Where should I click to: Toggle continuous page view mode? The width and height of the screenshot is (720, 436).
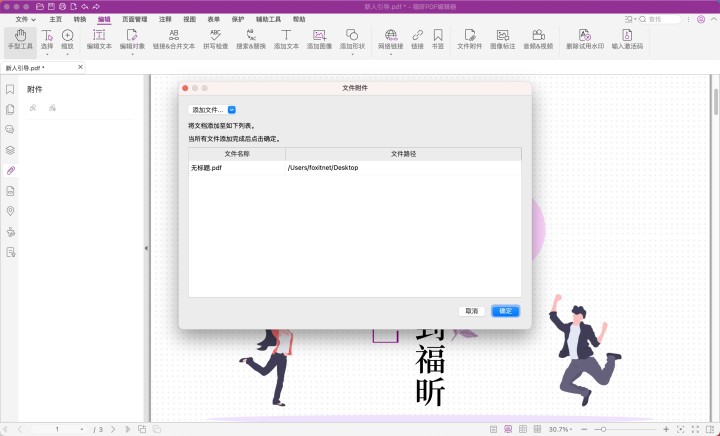pyautogui.click(x=509, y=429)
